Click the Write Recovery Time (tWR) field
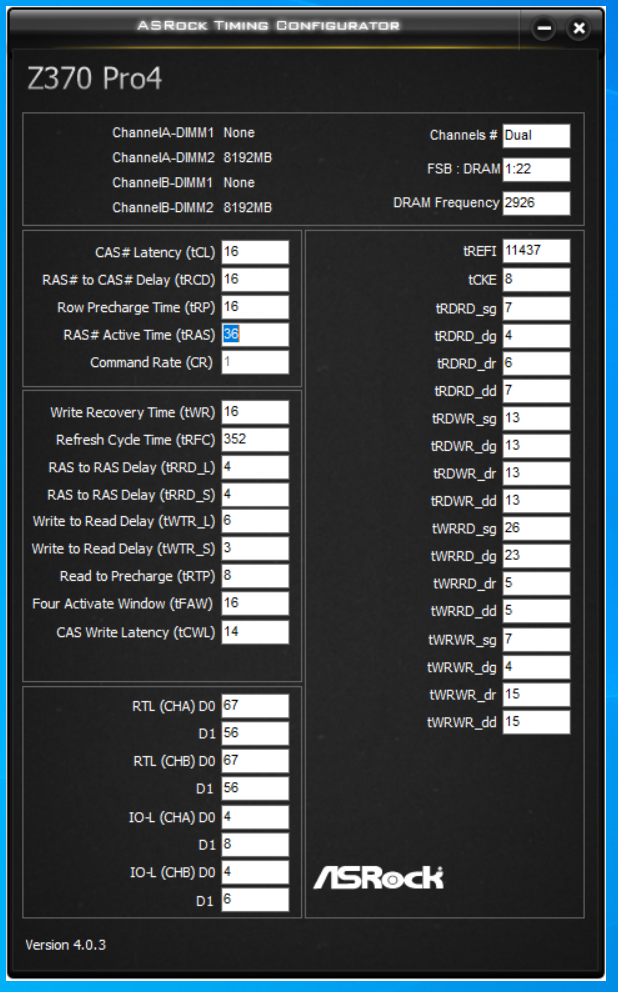 click(x=255, y=412)
